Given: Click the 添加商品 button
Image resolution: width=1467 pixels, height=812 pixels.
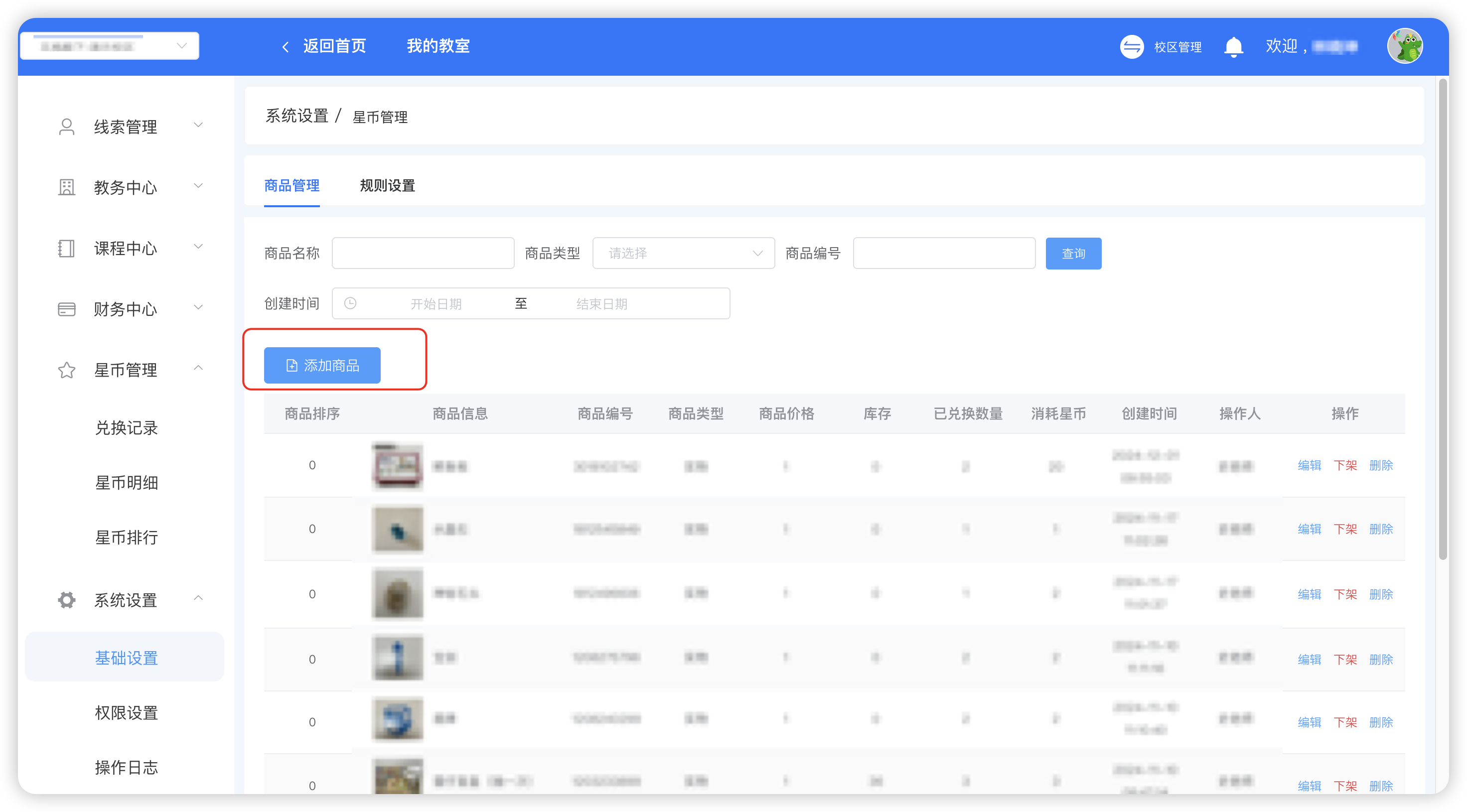Looking at the screenshot, I should tap(322, 365).
